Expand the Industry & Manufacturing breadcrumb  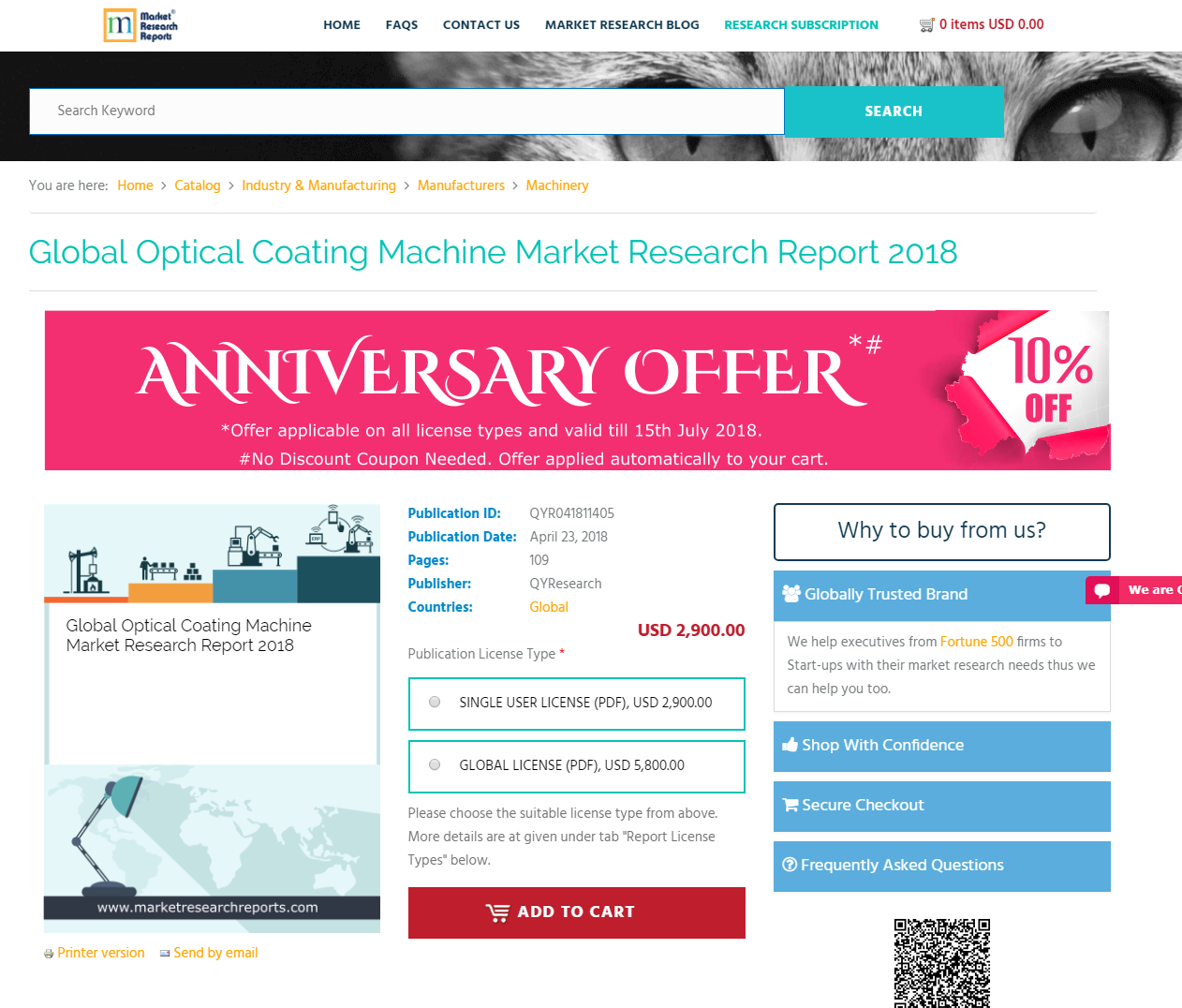tap(318, 185)
